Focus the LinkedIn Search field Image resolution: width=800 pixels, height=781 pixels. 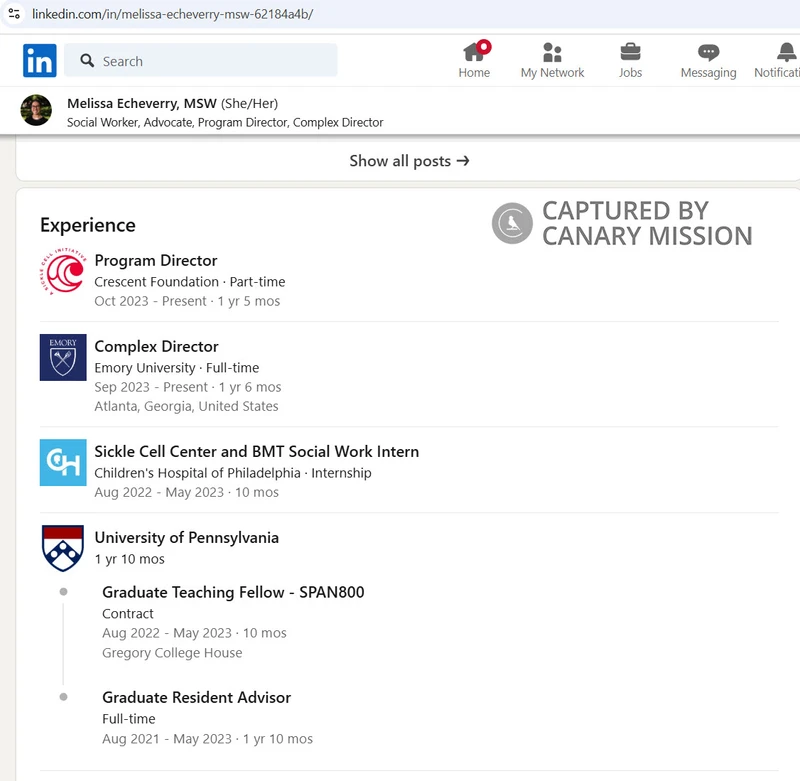(x=201, y=61)
